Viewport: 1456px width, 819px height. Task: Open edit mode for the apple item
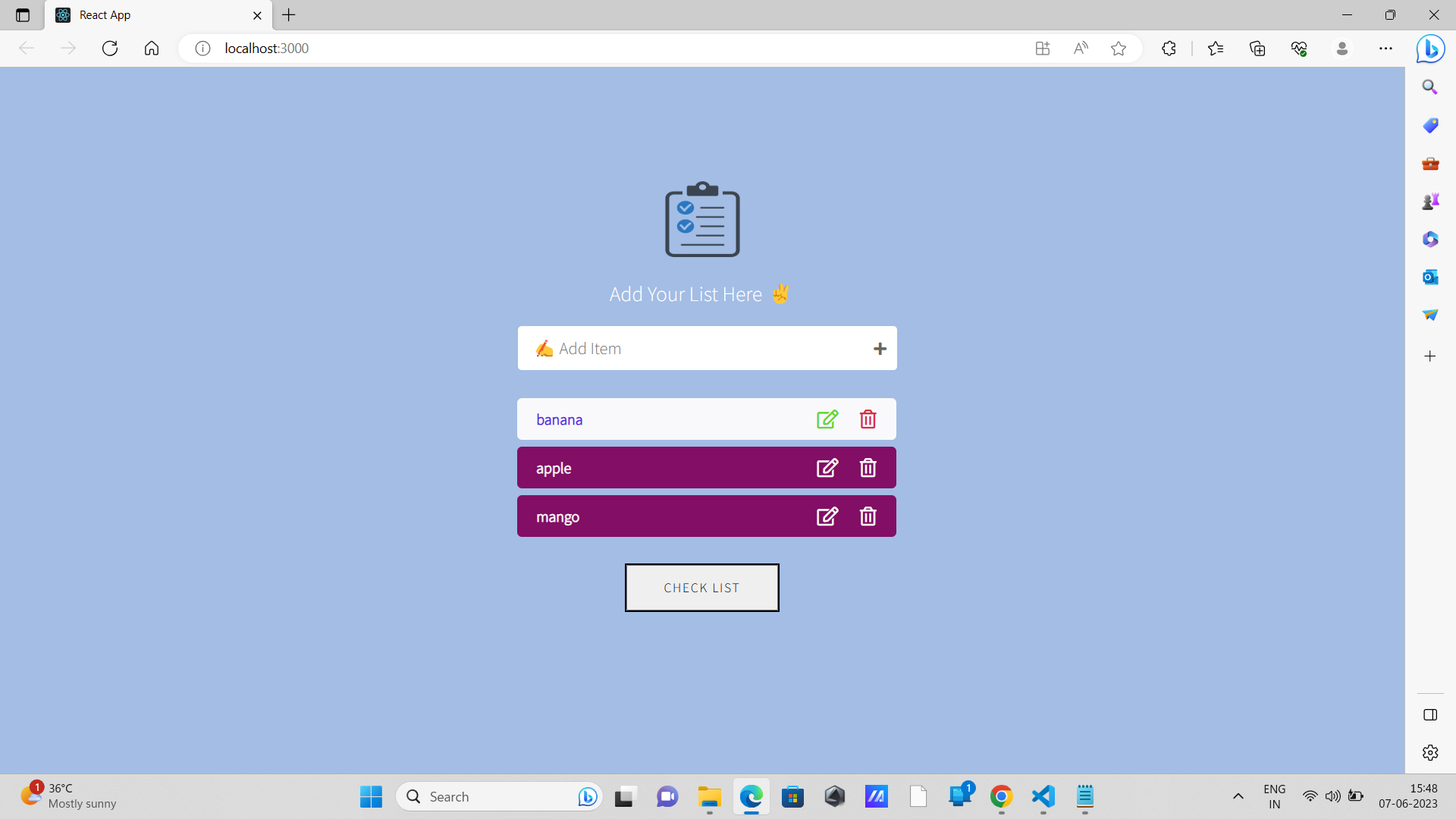click(827, 467)
